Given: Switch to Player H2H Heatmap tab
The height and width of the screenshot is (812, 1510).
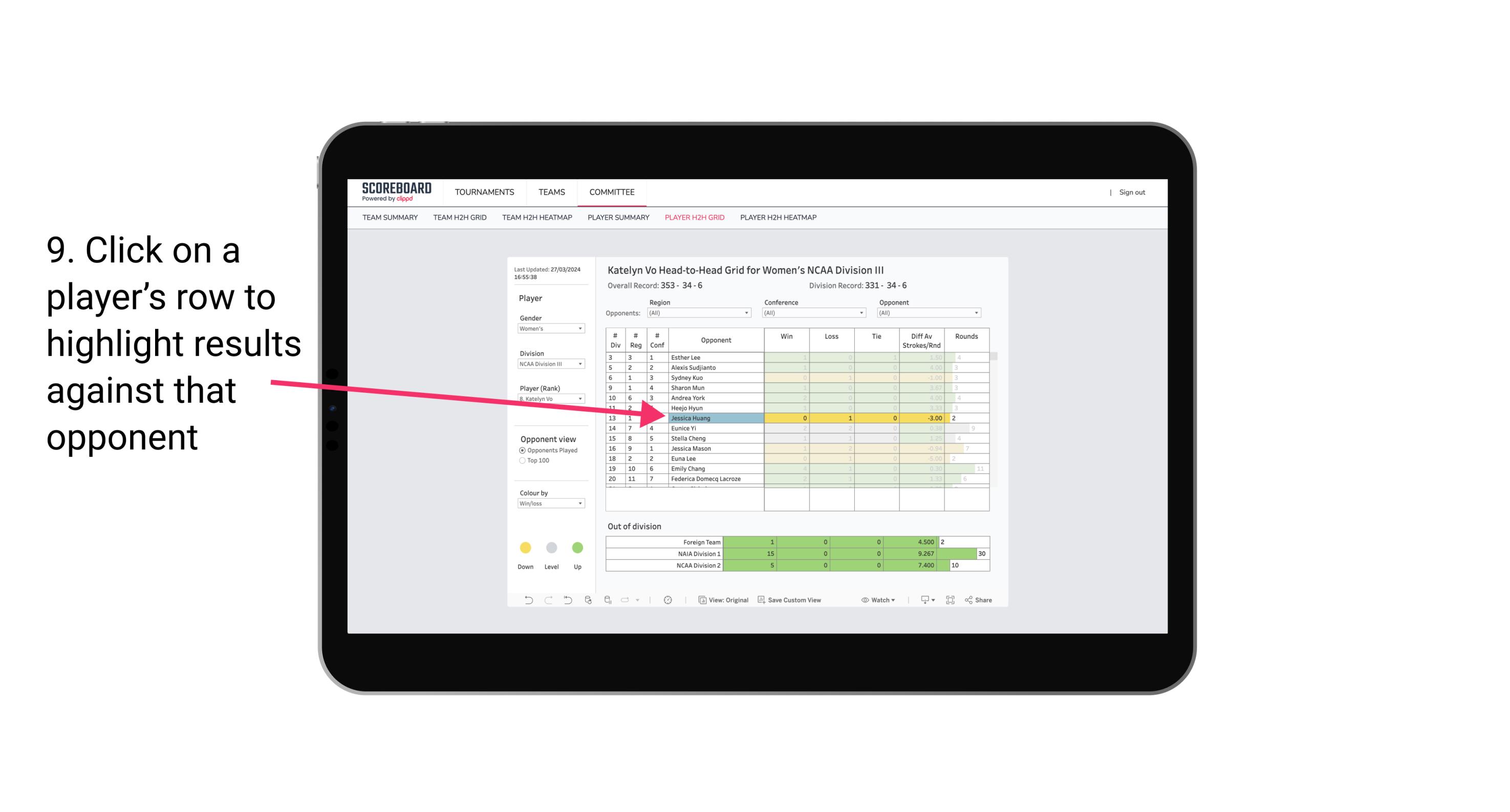Looking at the screenshot, I should 780,219.
